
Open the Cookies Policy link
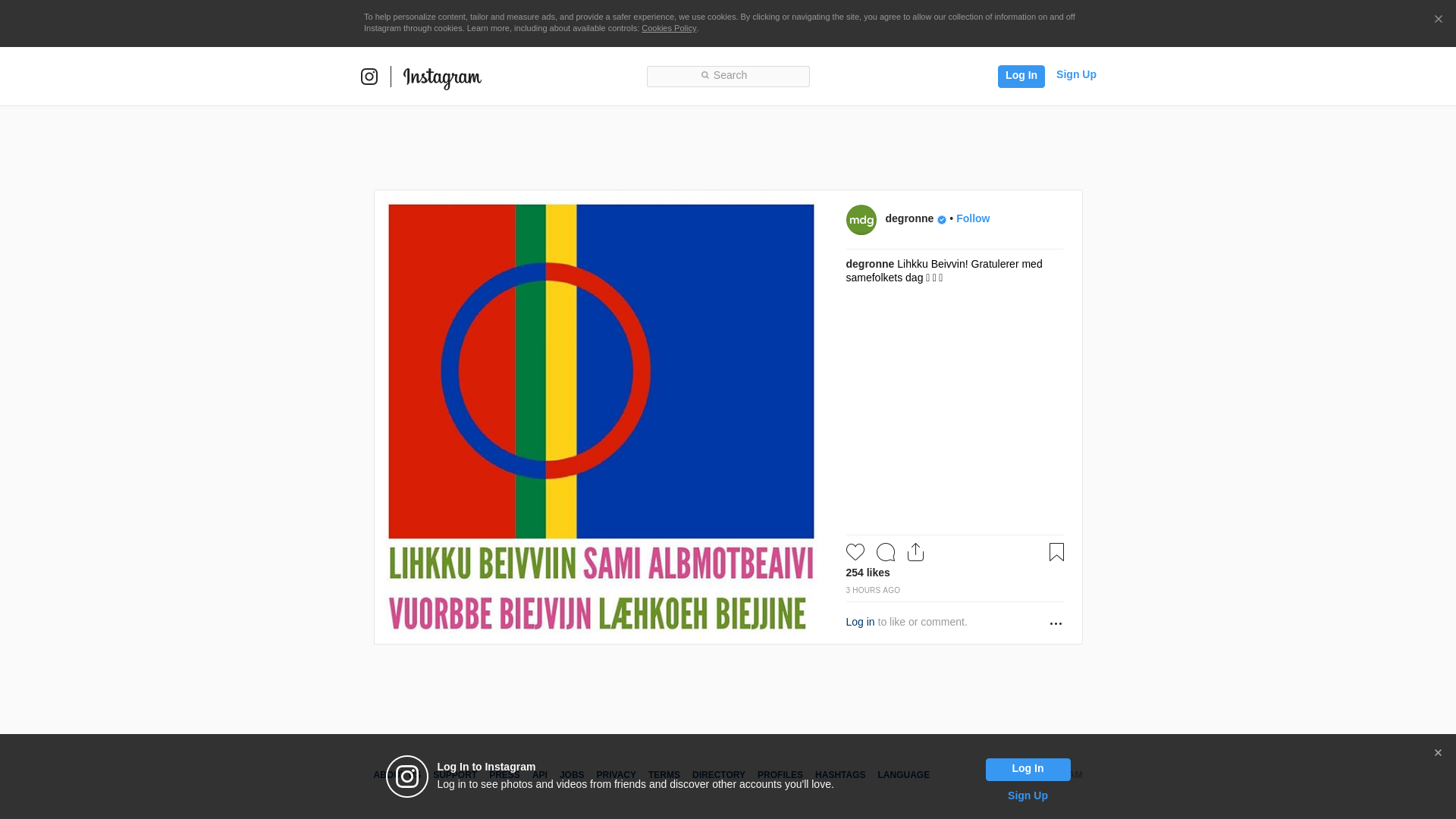coord(668,28)
